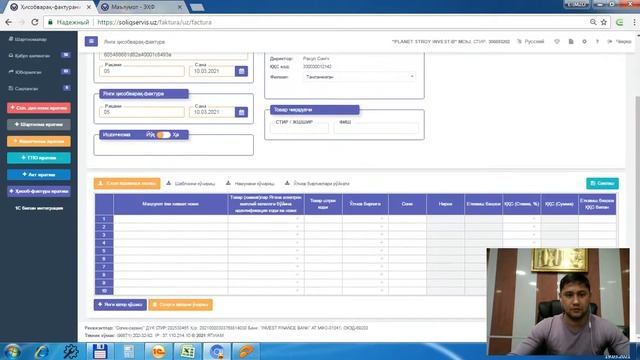Screen dimensions: 640x360
Task: Click the orange Excel upload button above table
Action: 127,184
